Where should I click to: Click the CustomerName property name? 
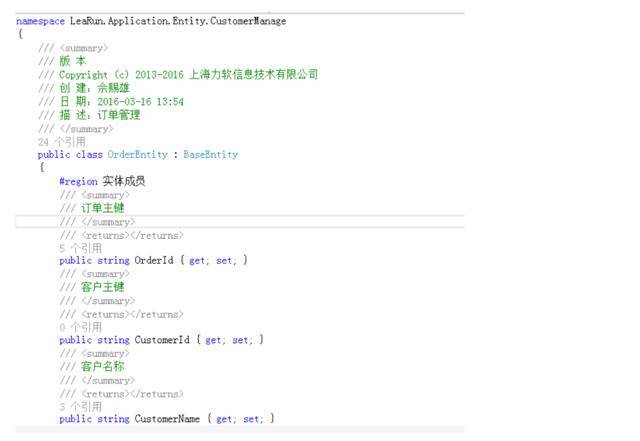(167, 419)
